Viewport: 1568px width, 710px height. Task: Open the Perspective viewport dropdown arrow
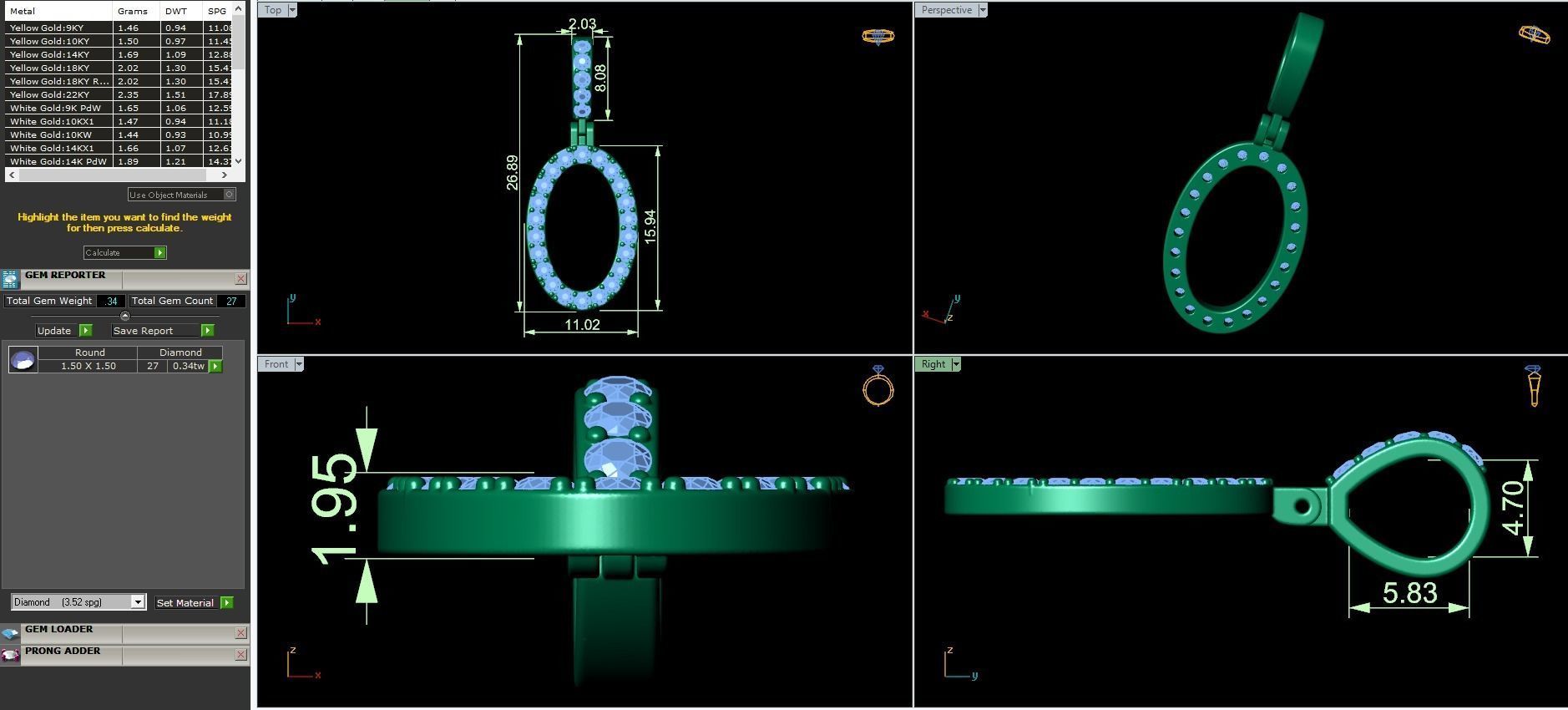(x=983, y=10)
